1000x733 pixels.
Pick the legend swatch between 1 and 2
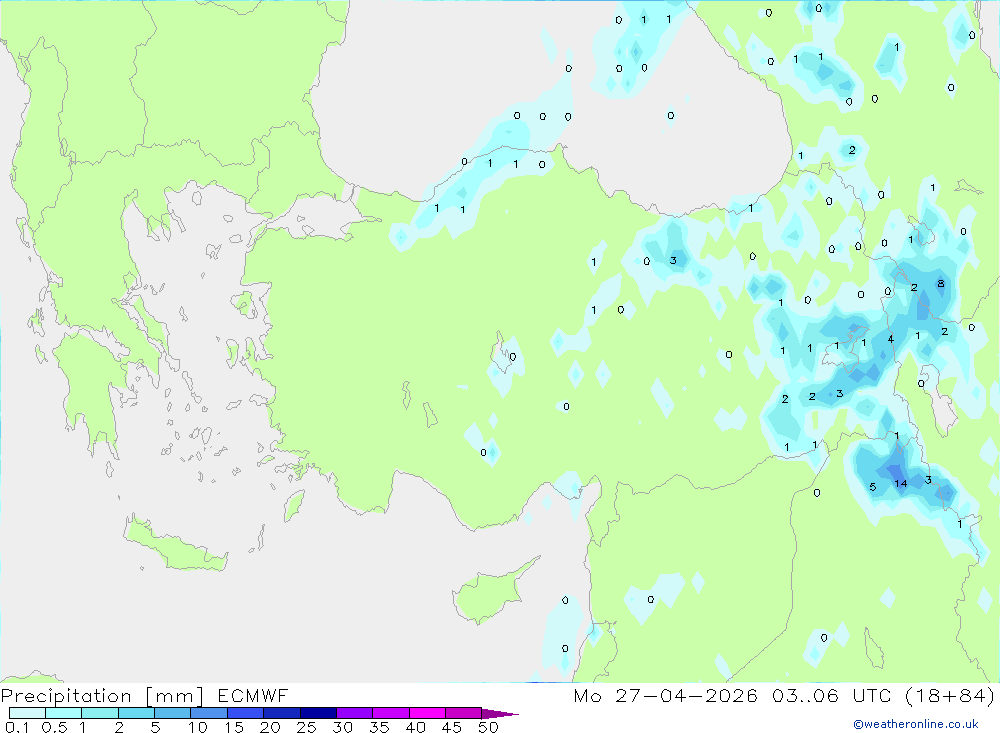tap(99, 713)
